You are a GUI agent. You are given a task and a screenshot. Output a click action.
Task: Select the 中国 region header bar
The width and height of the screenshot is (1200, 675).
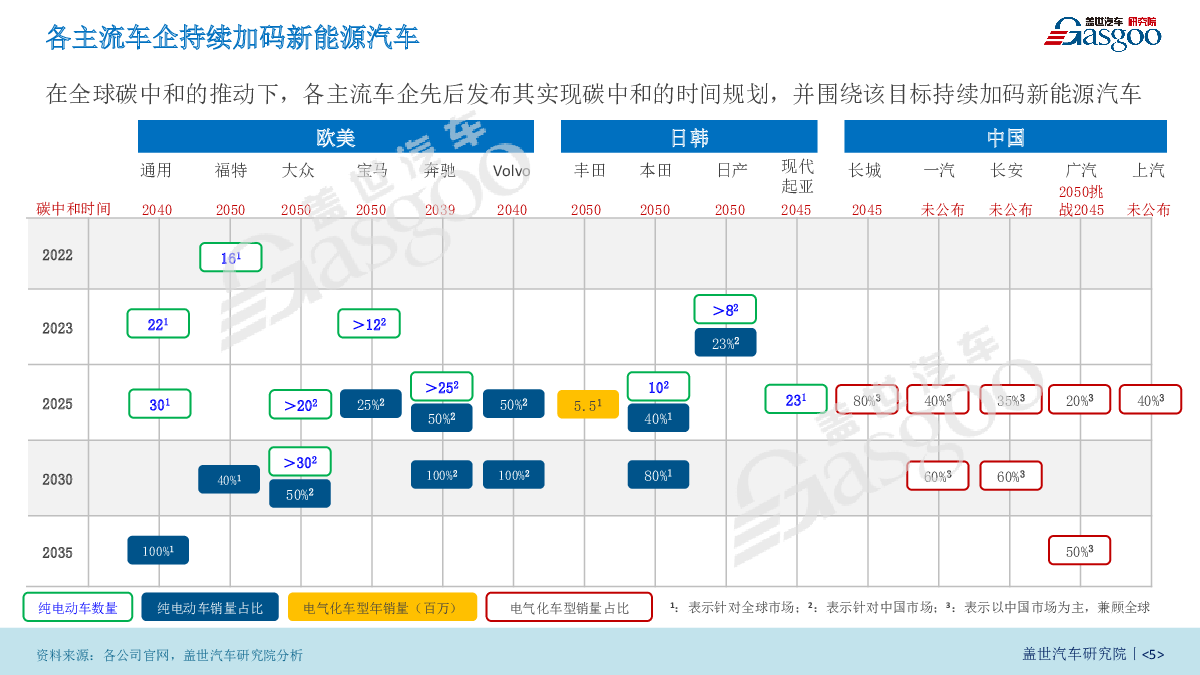point(1005,137)
